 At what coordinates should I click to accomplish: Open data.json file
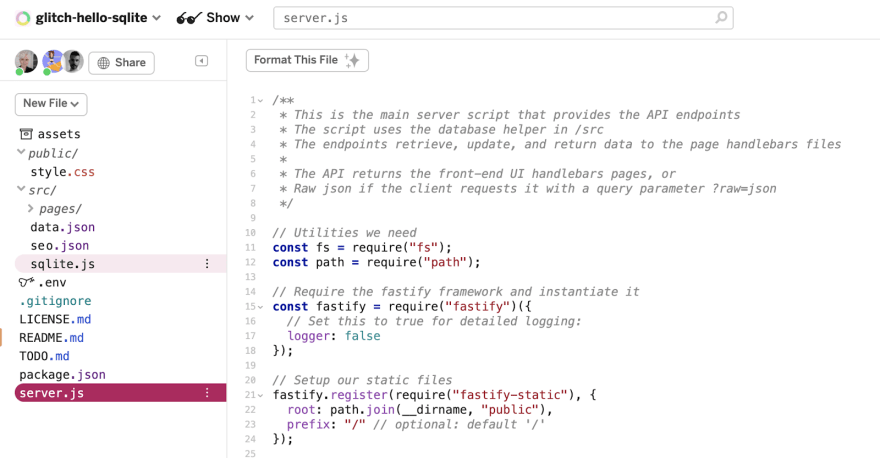tap(62, 227)
